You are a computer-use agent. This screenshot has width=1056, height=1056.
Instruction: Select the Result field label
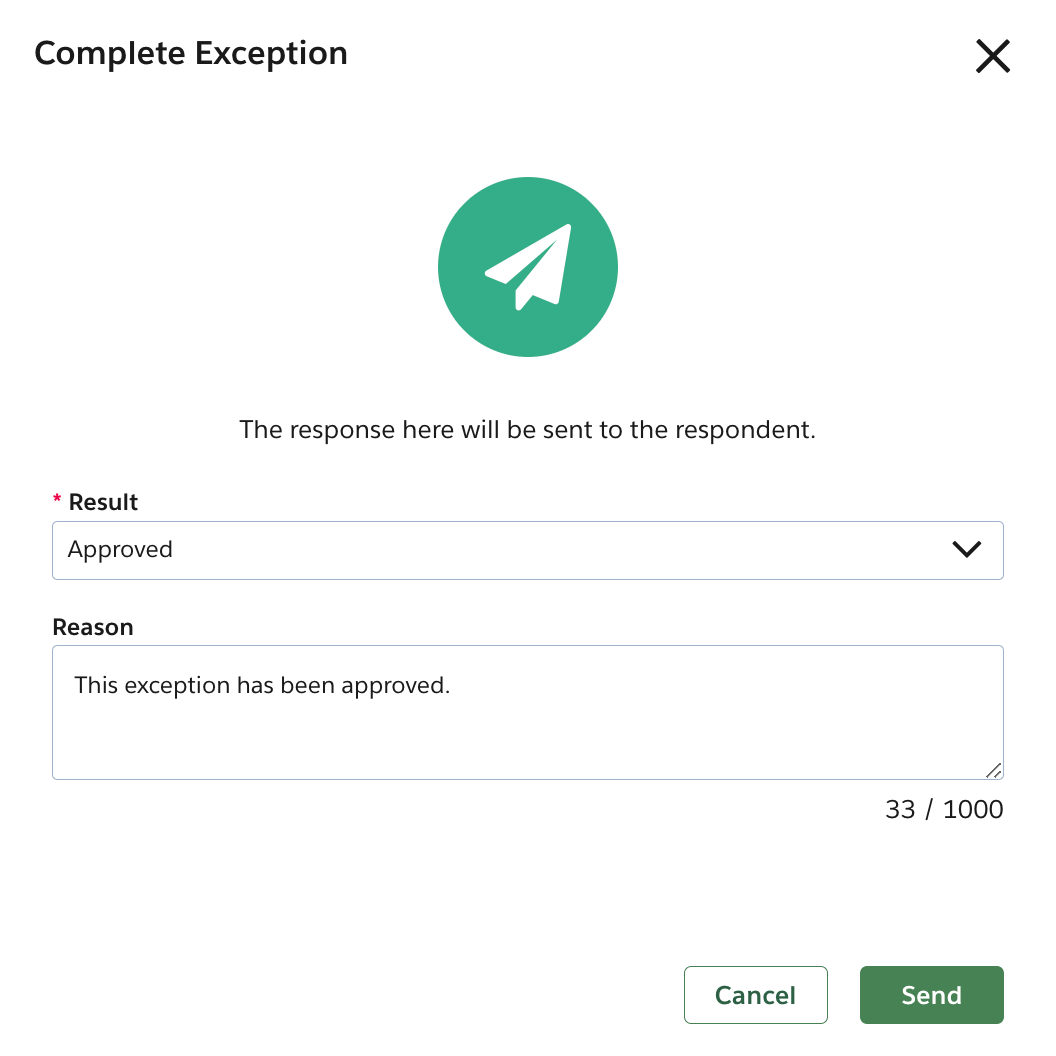102,501
